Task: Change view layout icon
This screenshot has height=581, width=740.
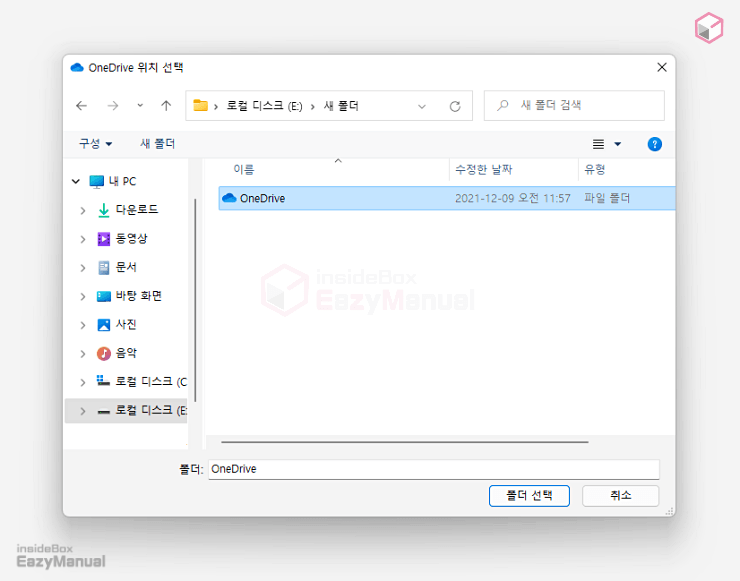Action: (x=598, y=144)
